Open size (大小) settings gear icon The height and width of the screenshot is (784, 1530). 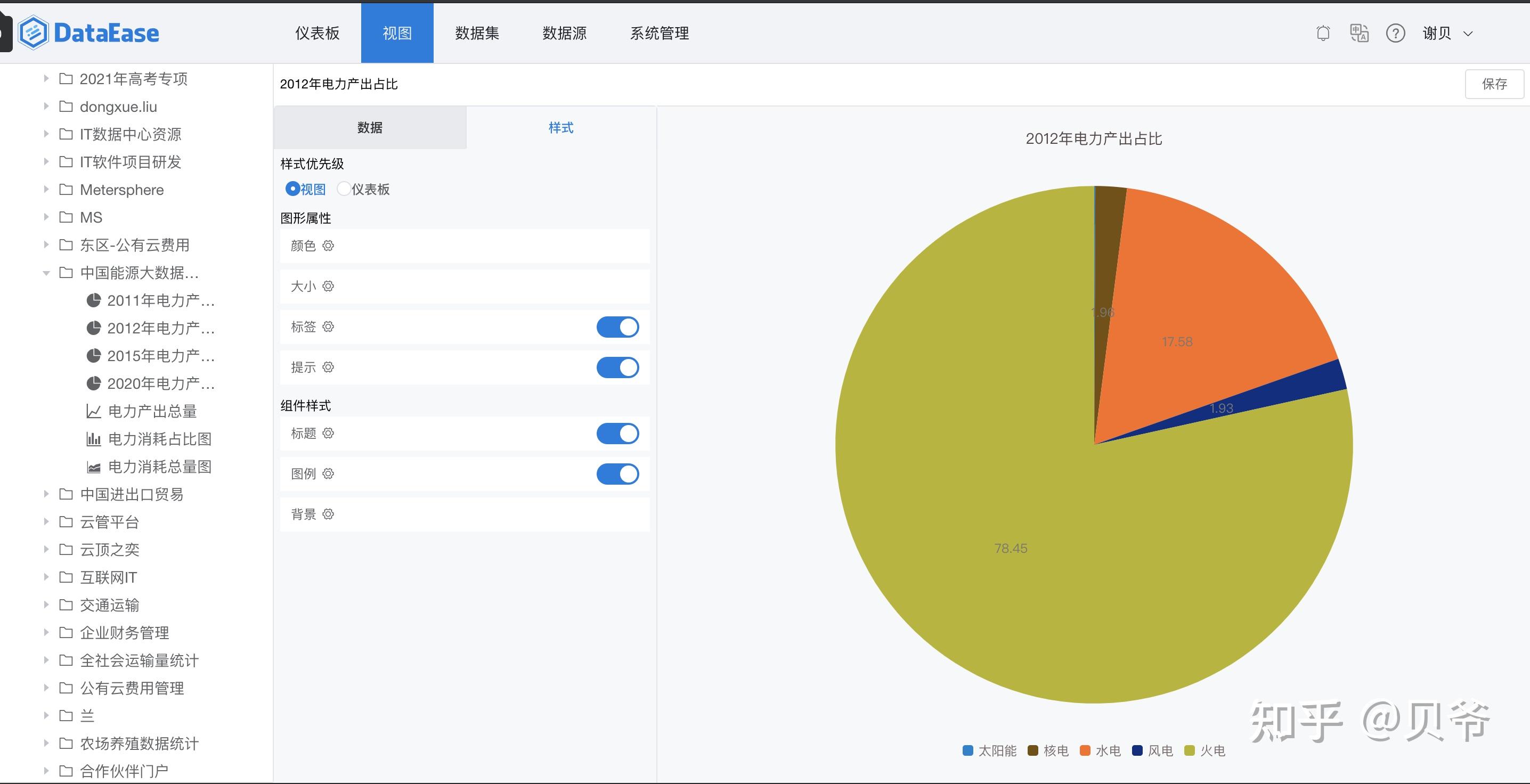(x=329, y=285)
